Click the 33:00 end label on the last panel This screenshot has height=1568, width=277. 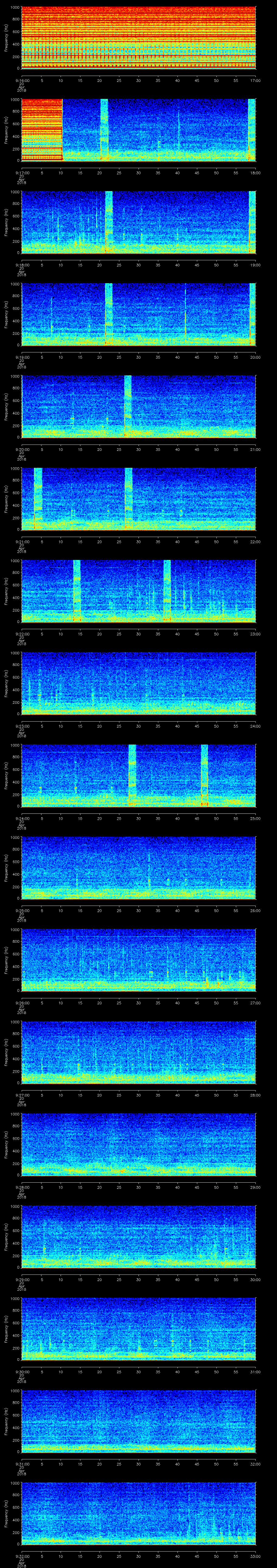click(255, 1556)
